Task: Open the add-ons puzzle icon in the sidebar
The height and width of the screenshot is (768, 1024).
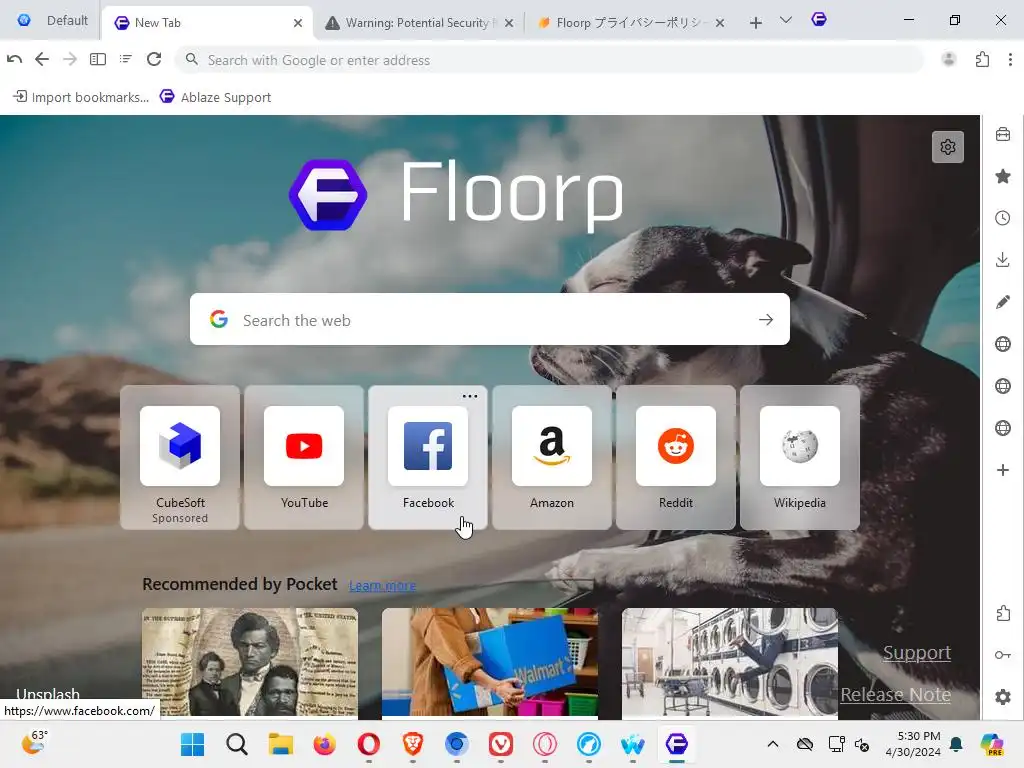Action: (1003, 613)
